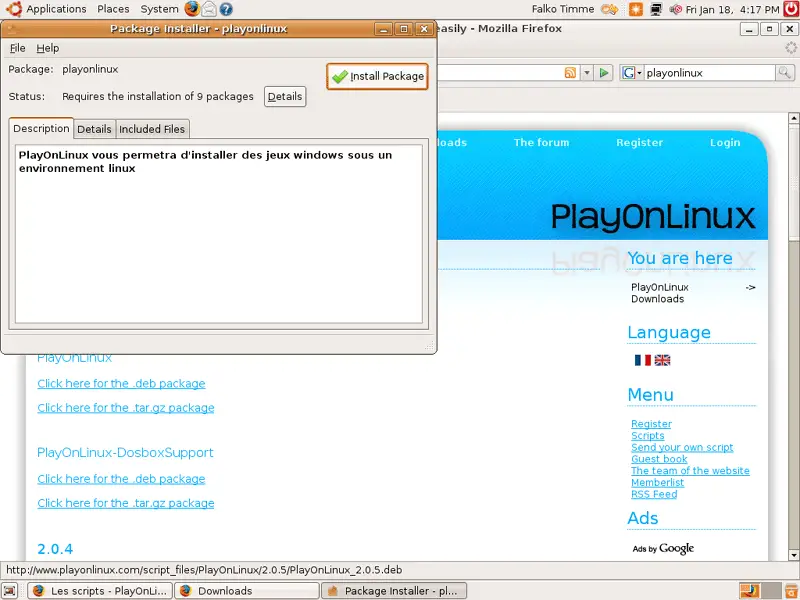Click the PlayOnLinux-DosboxSupport heading
Screen dimensions: 800x600
125,453
